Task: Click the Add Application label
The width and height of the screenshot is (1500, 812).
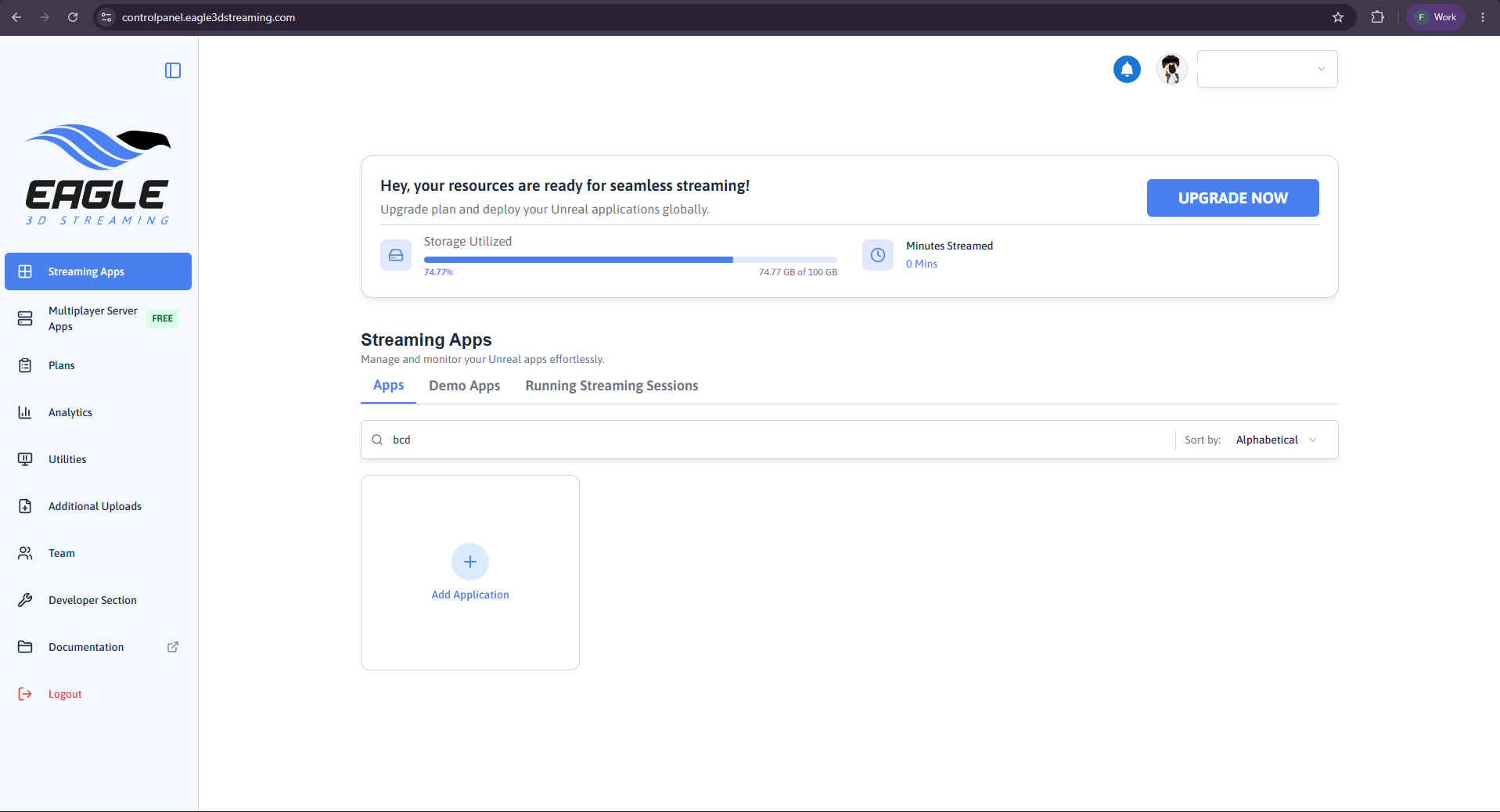Action: pos(470,595)
